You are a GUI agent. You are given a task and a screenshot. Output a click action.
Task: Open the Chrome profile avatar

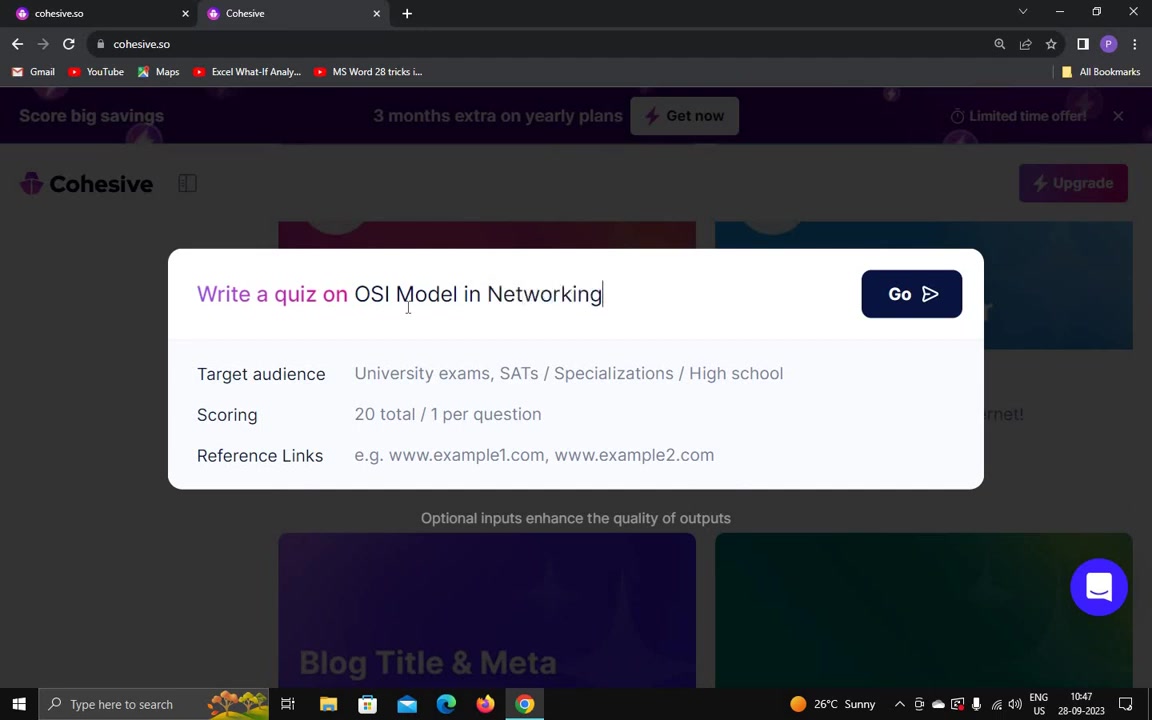1109,44
